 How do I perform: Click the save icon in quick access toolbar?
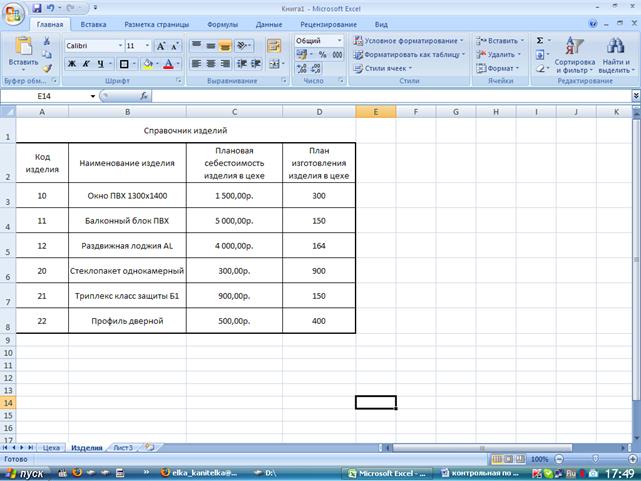tap(36, 7)
